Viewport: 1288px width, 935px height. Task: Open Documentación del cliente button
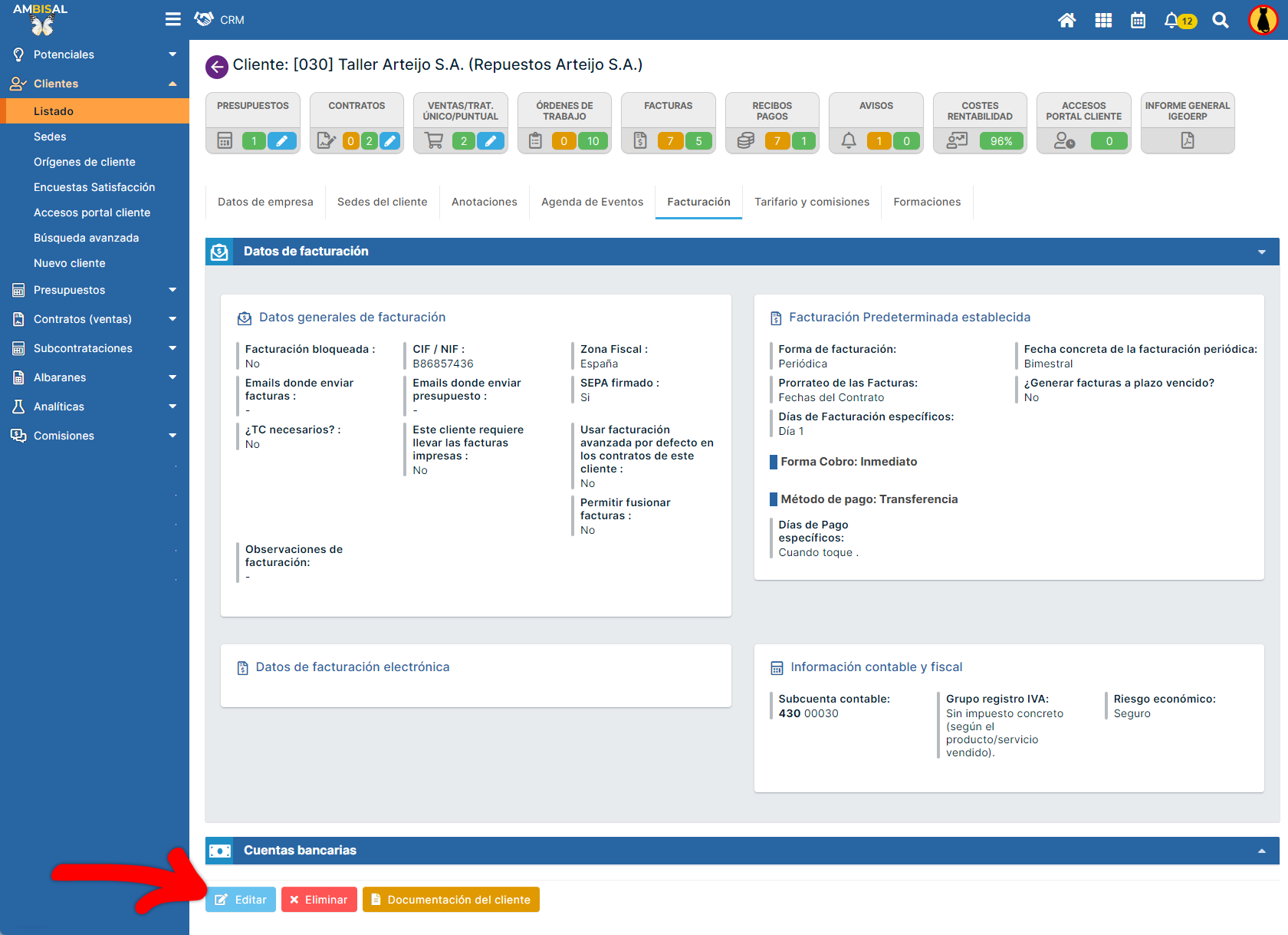pos(451,900)
